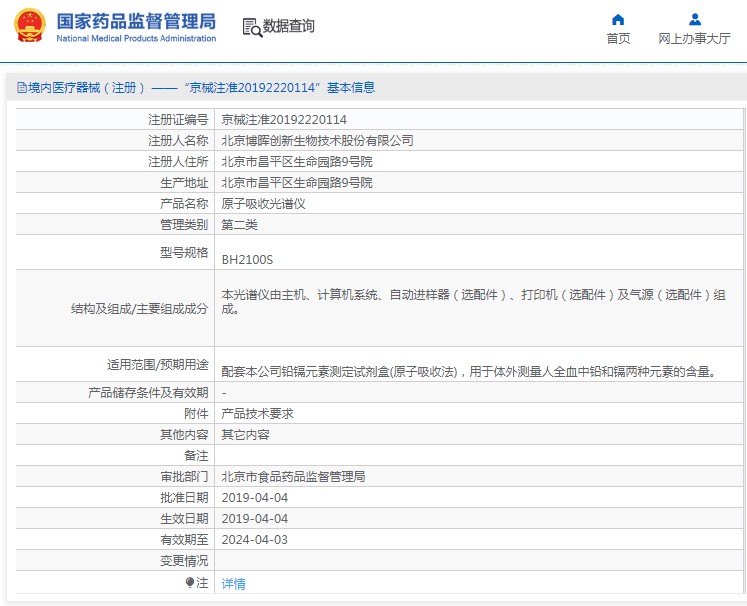Click the 数据查询 header title
This screenshot has width=747, height=606.
click(289, 26)
